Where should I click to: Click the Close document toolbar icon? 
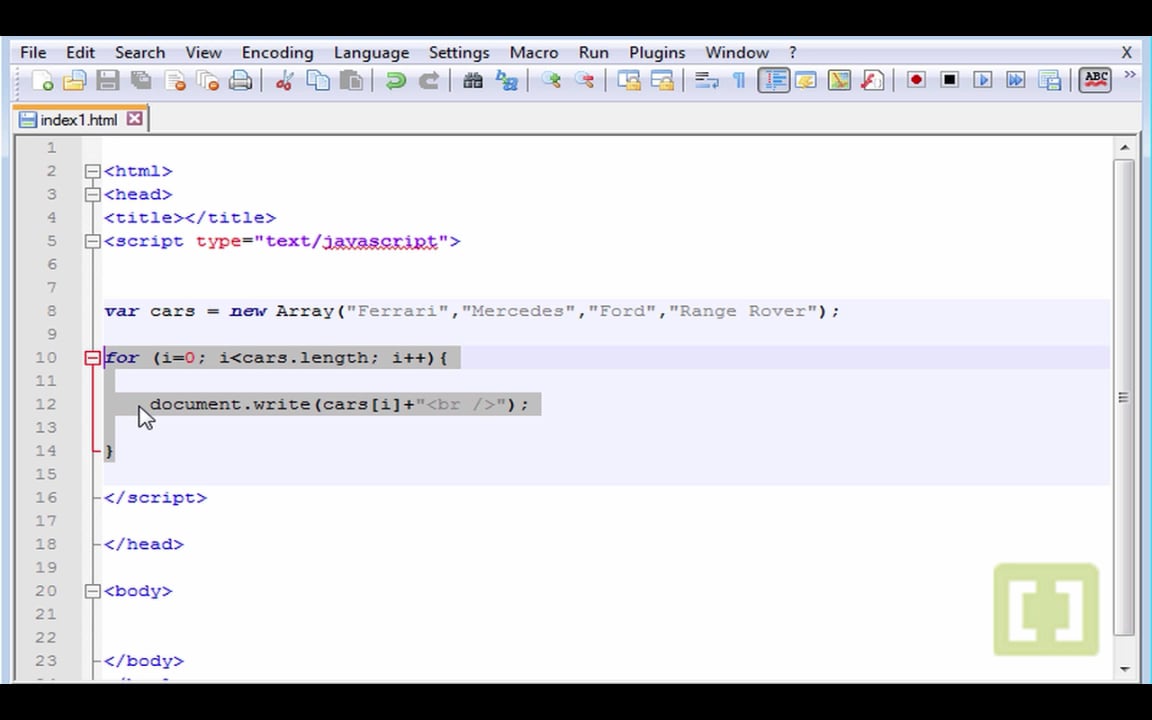tap(175, 80)
